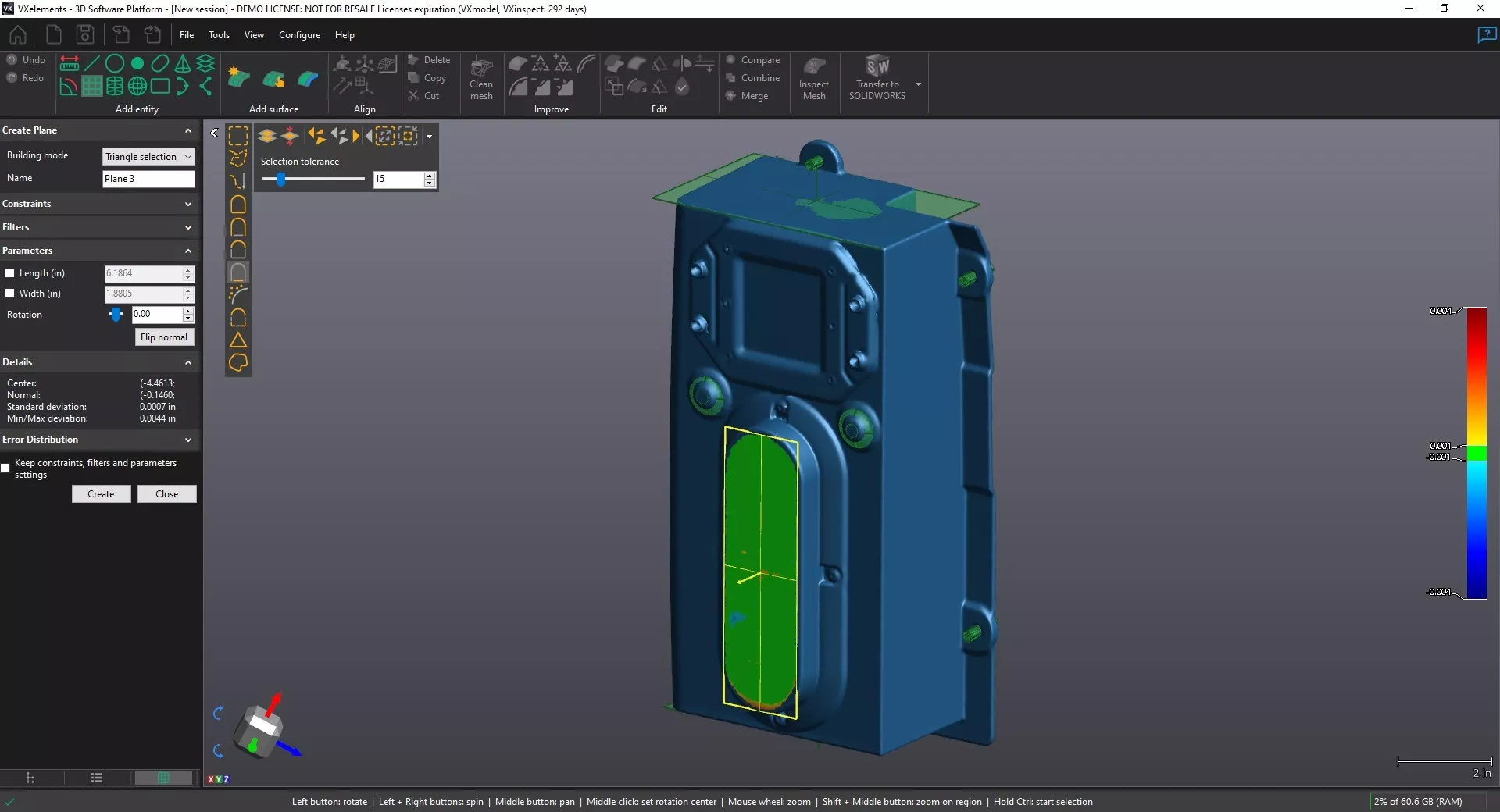1500x812 pixels.
Task: Select the Compare tool in the toolbar
Action: pos(752,60)
